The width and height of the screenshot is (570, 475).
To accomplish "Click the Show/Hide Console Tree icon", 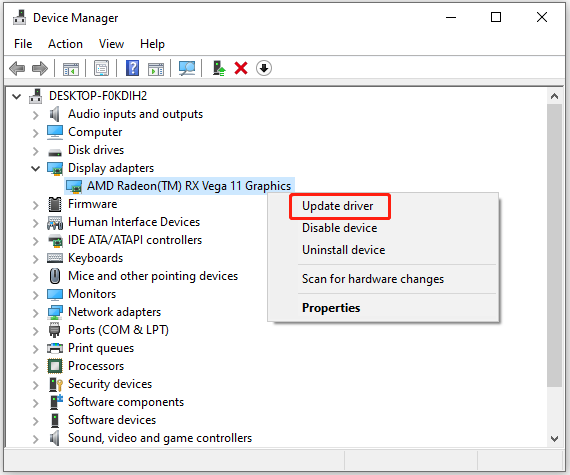I will click(71, 68).
